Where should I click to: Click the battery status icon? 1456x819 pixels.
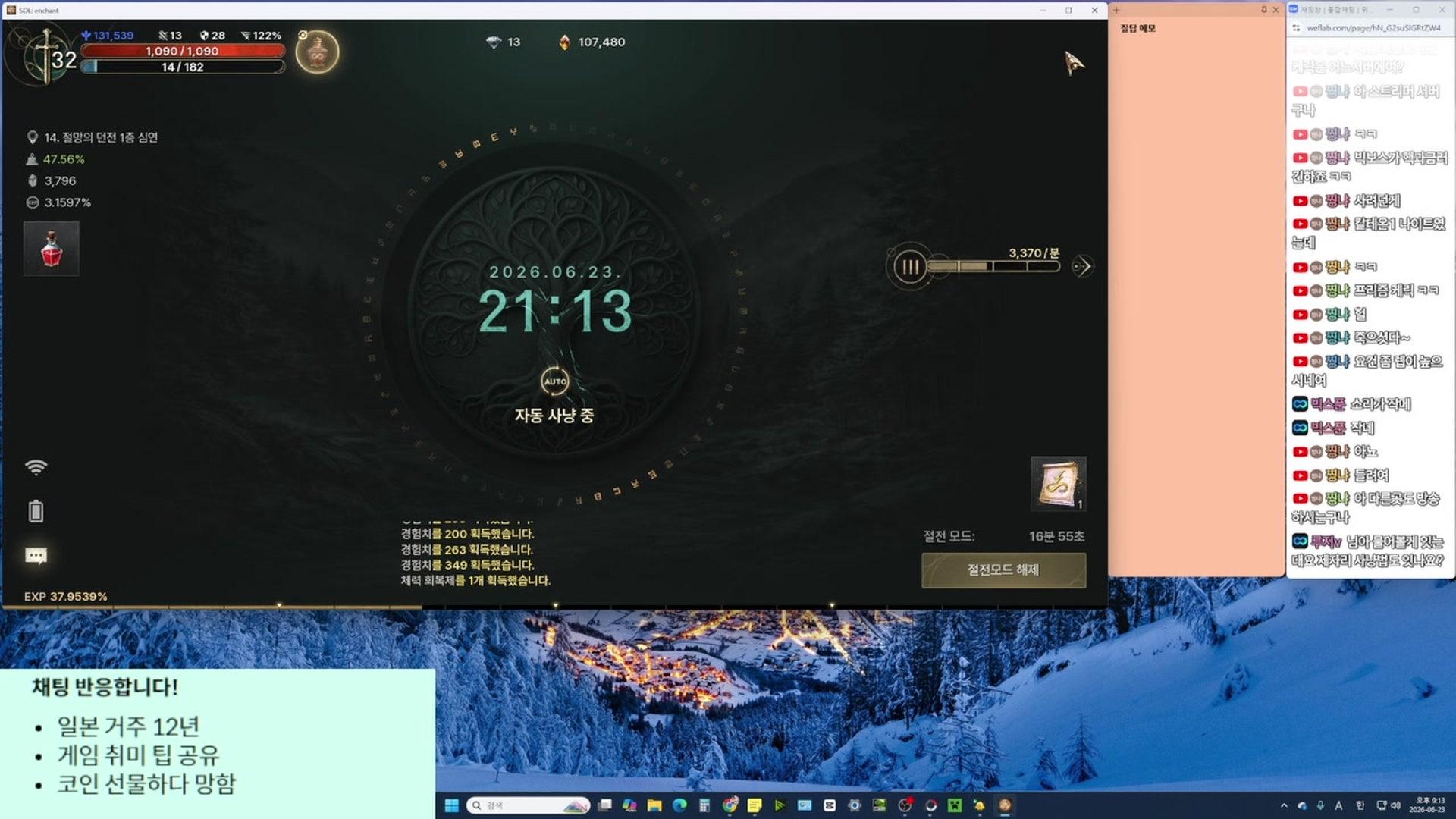(x=36, y=511)
